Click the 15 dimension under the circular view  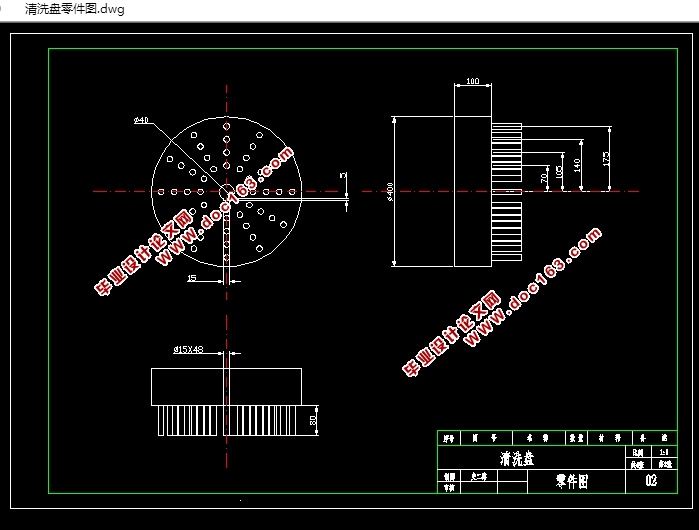192,279
